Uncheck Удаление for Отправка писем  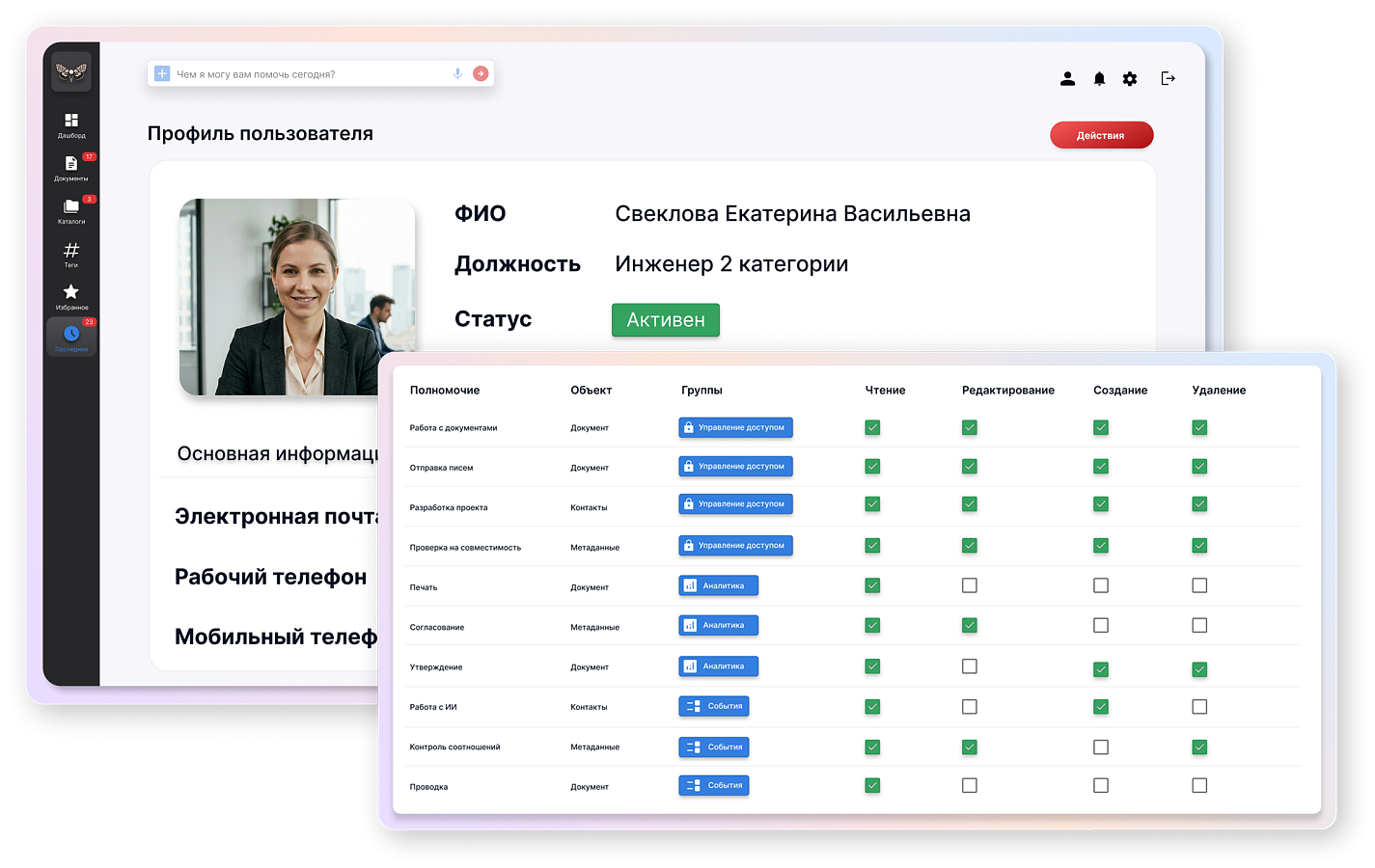[x=1199, y=467]
